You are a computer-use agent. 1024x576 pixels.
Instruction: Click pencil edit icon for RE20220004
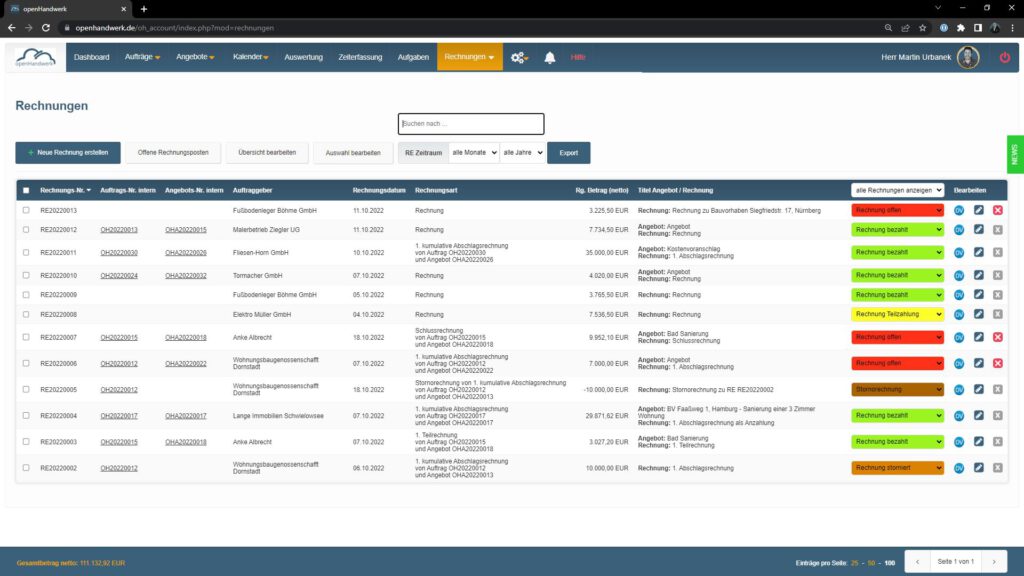[x=979, y=415]
